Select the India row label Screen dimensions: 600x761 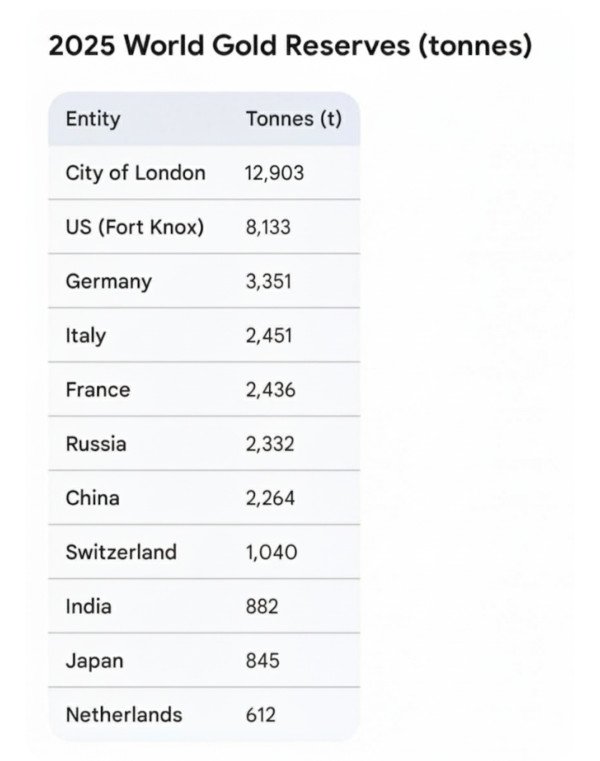88,606
